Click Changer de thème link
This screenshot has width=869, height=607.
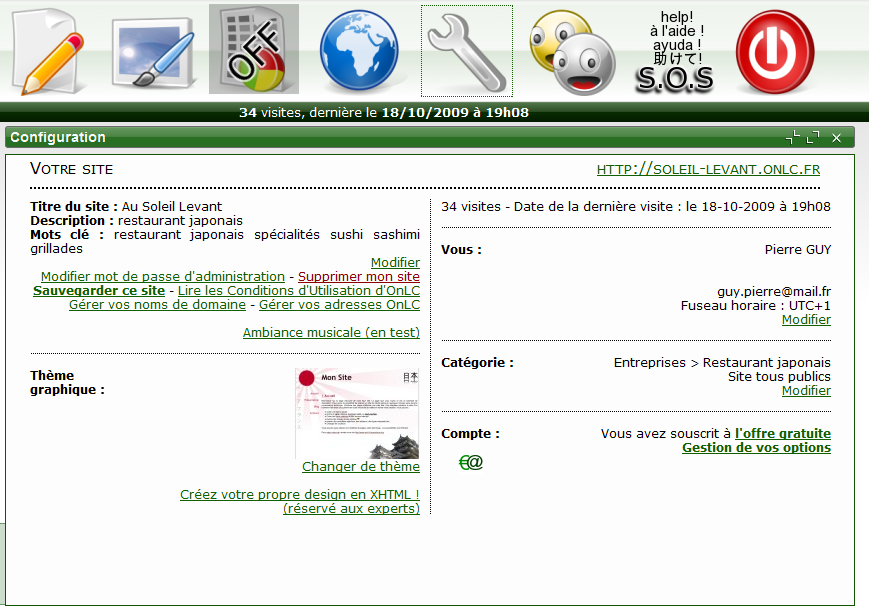click(361, 466)
